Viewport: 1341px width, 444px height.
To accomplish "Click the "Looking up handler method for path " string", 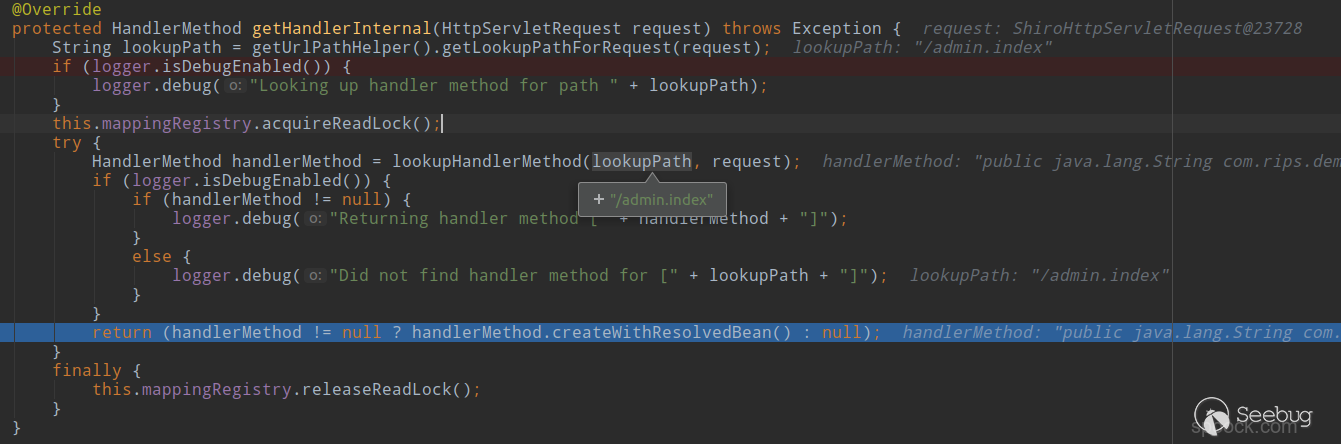I will click(434, 85).
